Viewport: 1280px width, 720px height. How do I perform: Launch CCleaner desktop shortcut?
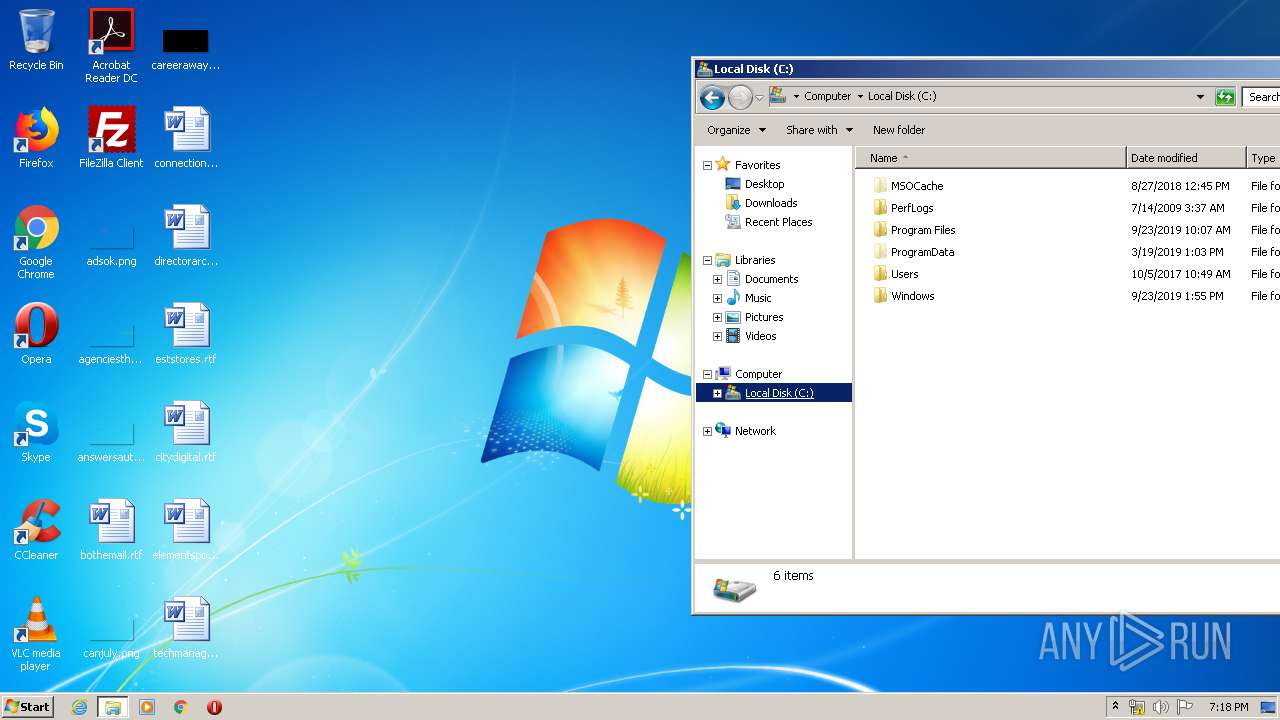36,530
